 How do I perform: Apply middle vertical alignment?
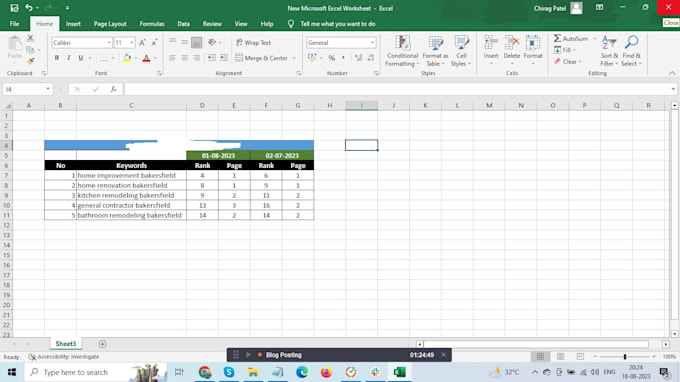pos(185,42)
